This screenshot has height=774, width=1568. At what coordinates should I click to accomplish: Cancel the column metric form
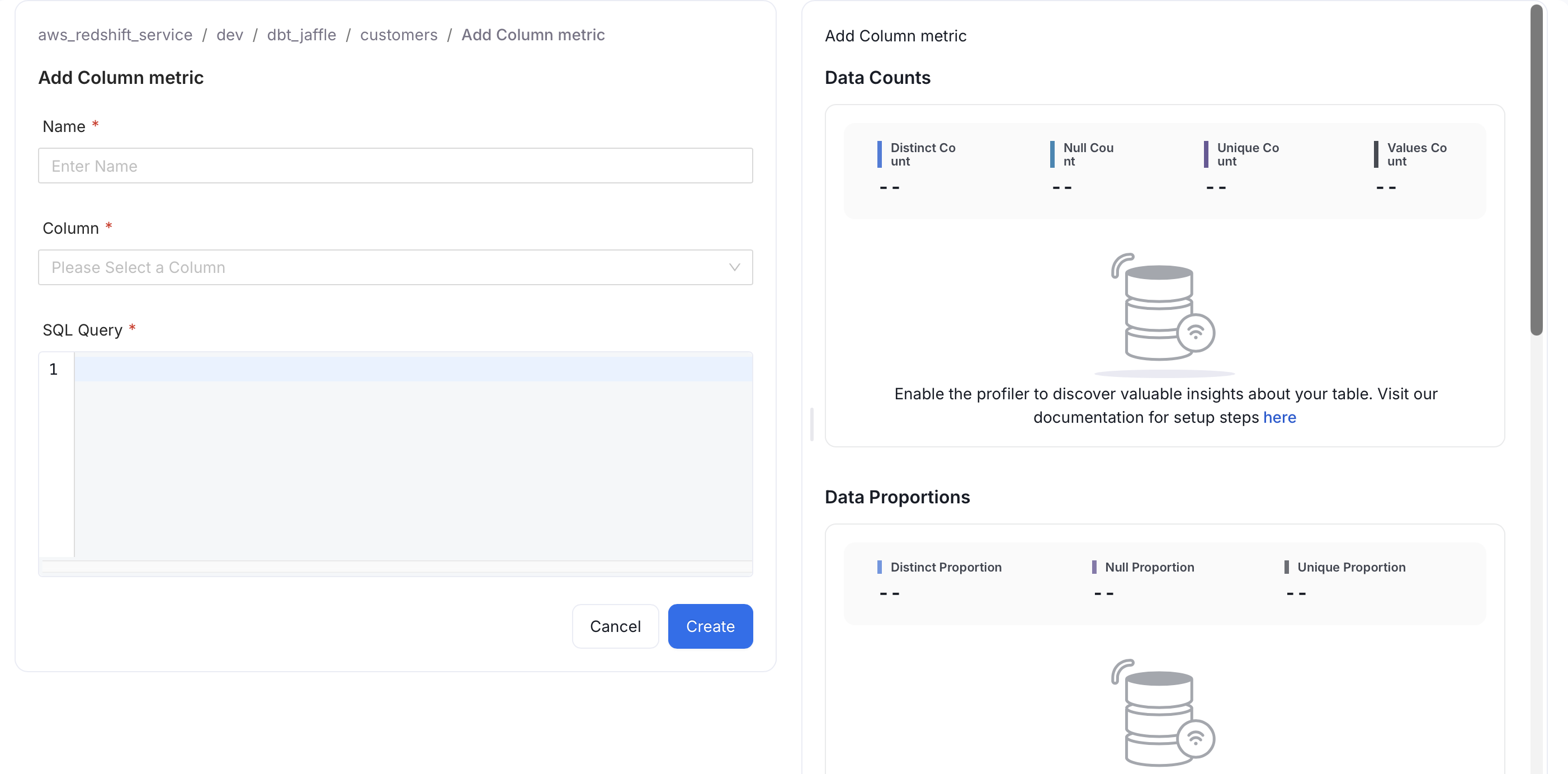pyautogui.click(x=615, y=626)
